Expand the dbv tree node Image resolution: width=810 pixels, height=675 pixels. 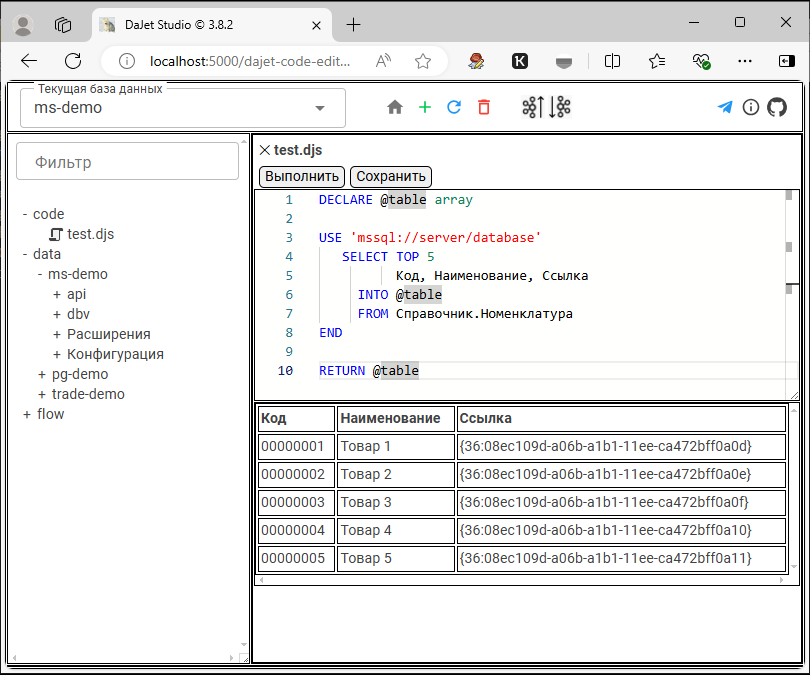[57, 315]
